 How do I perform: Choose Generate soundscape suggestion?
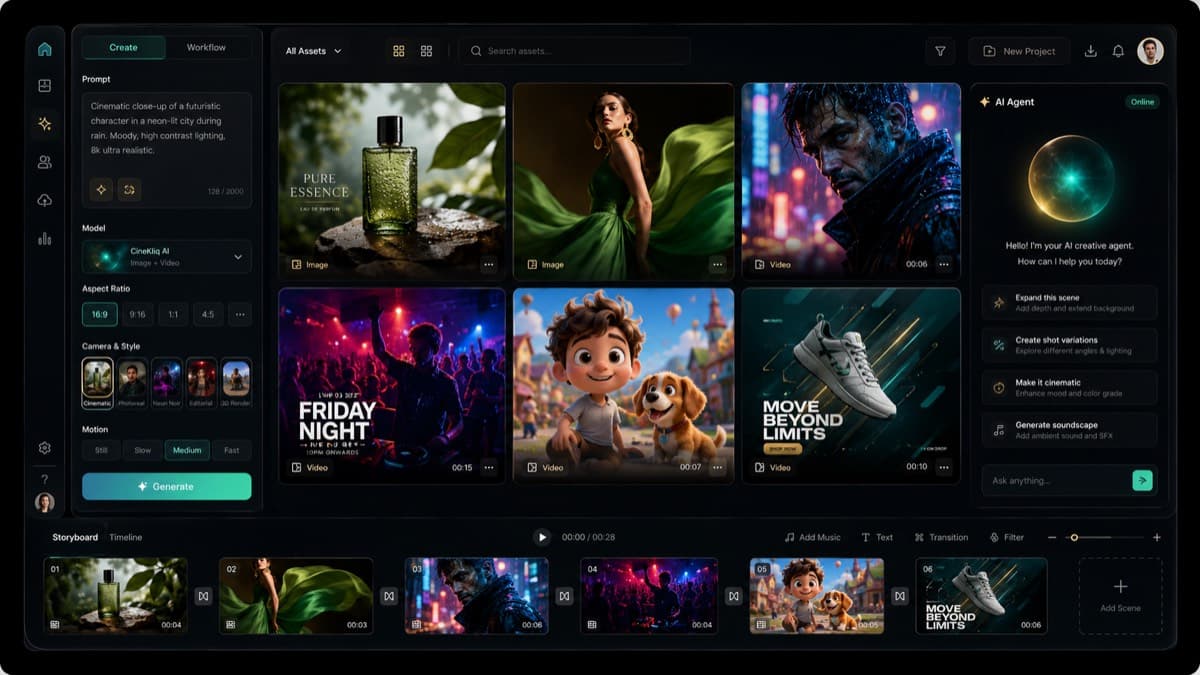click(1069, 430)
